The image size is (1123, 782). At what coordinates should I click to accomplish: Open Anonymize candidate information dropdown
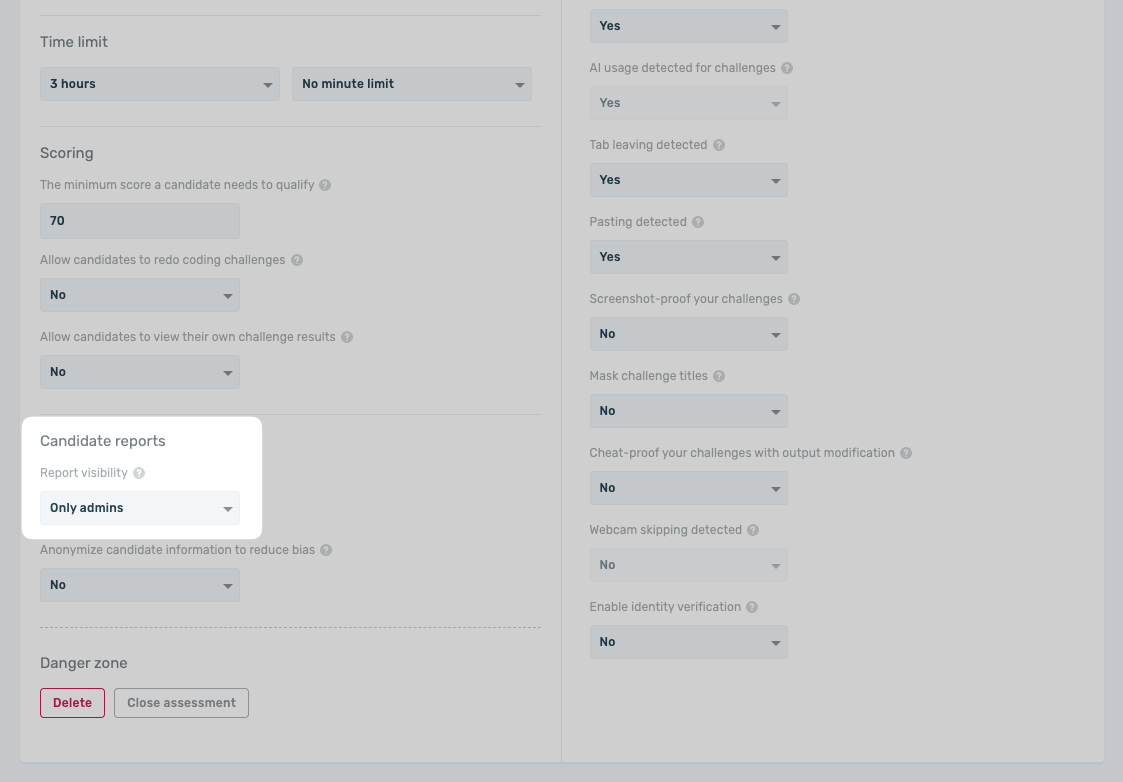[140, 585]
